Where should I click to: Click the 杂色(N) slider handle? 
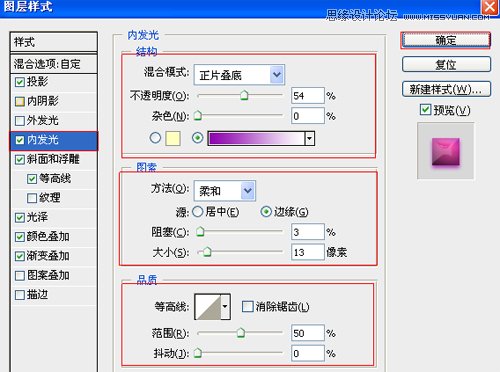(x=198, y=116)
